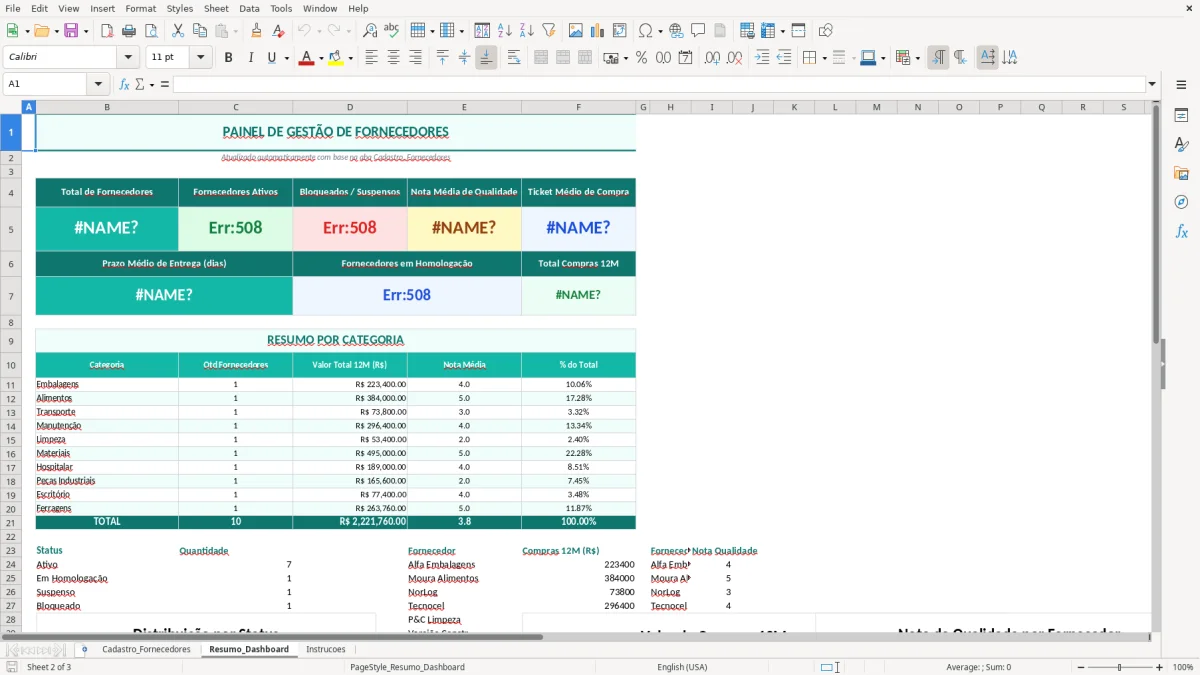The width and height of the screenshot is (1200, 675).
Task: Click the Freeze Rows and Columns icon
Action: click(768, 31)
